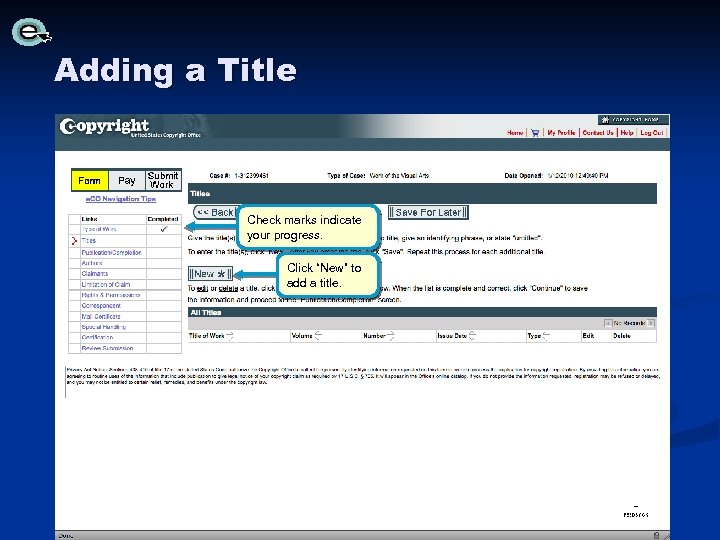Sort by Number column arrow
This screenshot has height=540, width=720.
pos(390,336)
